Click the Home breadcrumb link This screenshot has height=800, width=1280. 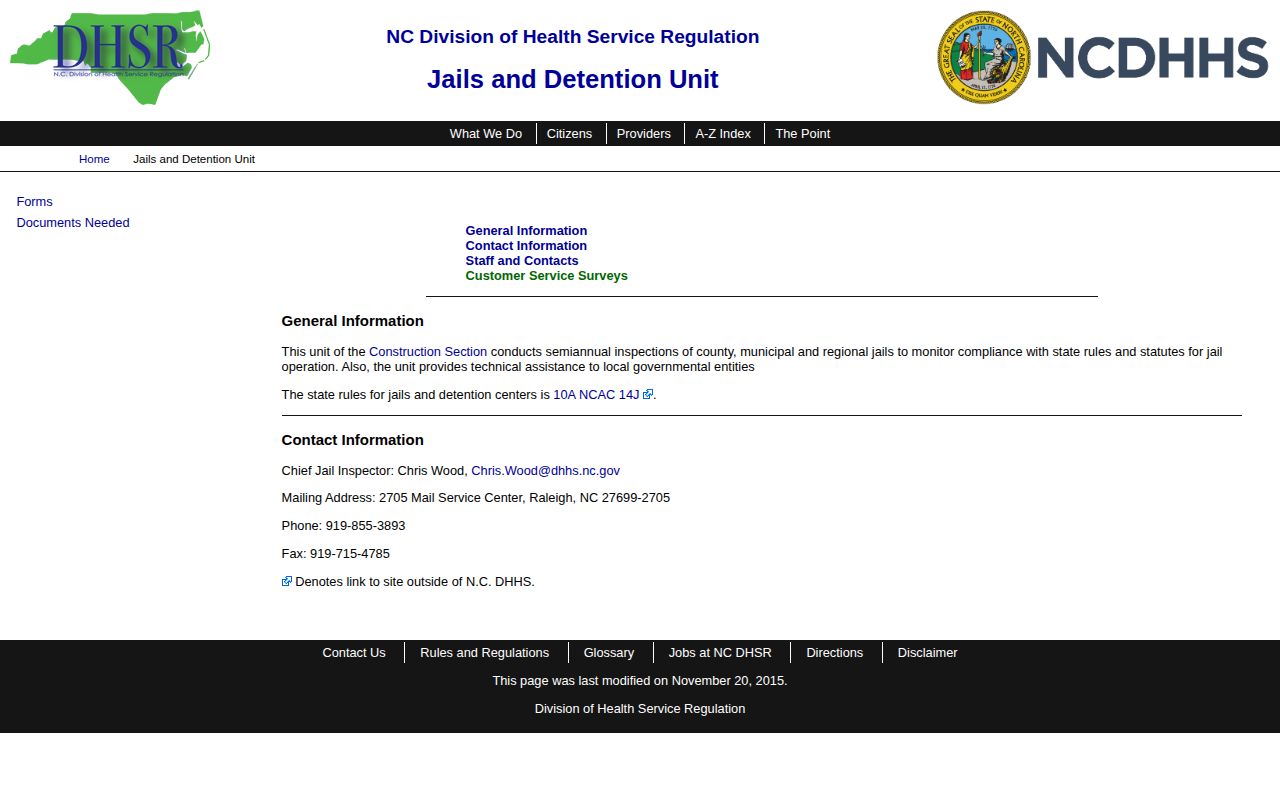tap(94, 159)
